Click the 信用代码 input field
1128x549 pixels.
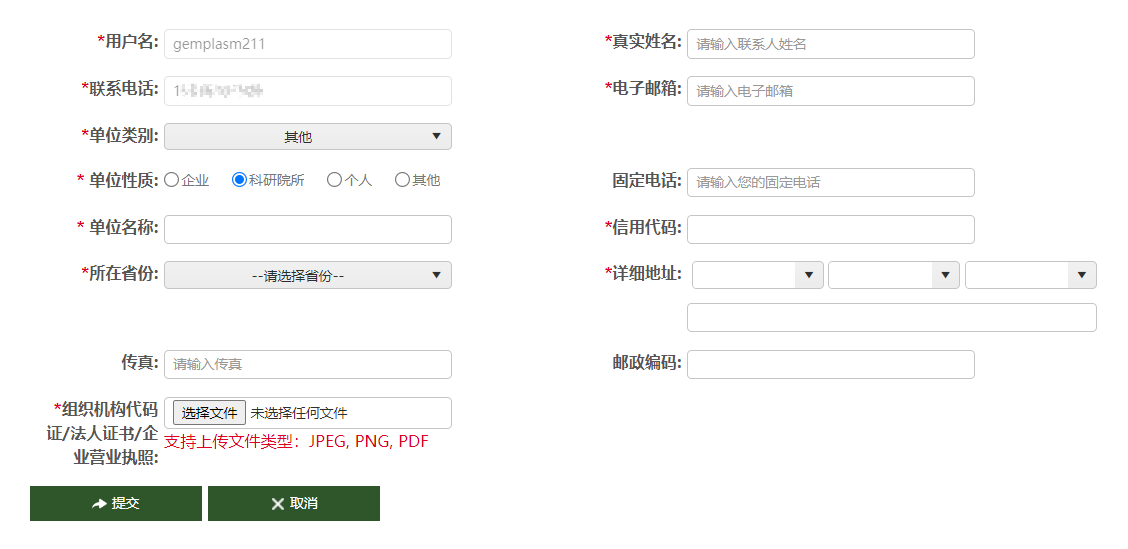click(x=830, y=229)
